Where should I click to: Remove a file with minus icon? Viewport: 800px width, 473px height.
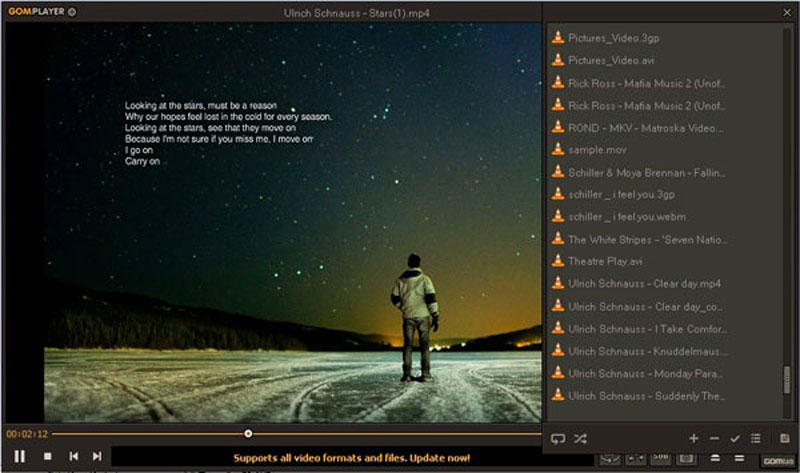pos(714,438)
